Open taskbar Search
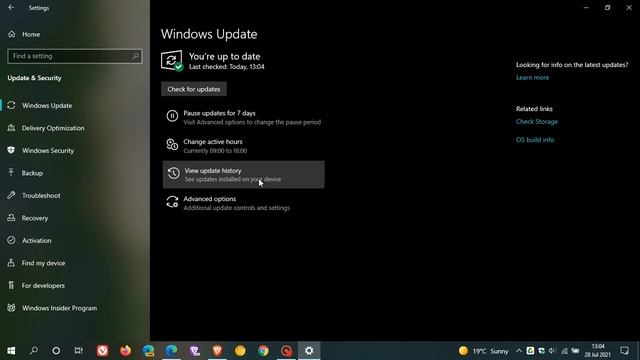 [34, 351]
